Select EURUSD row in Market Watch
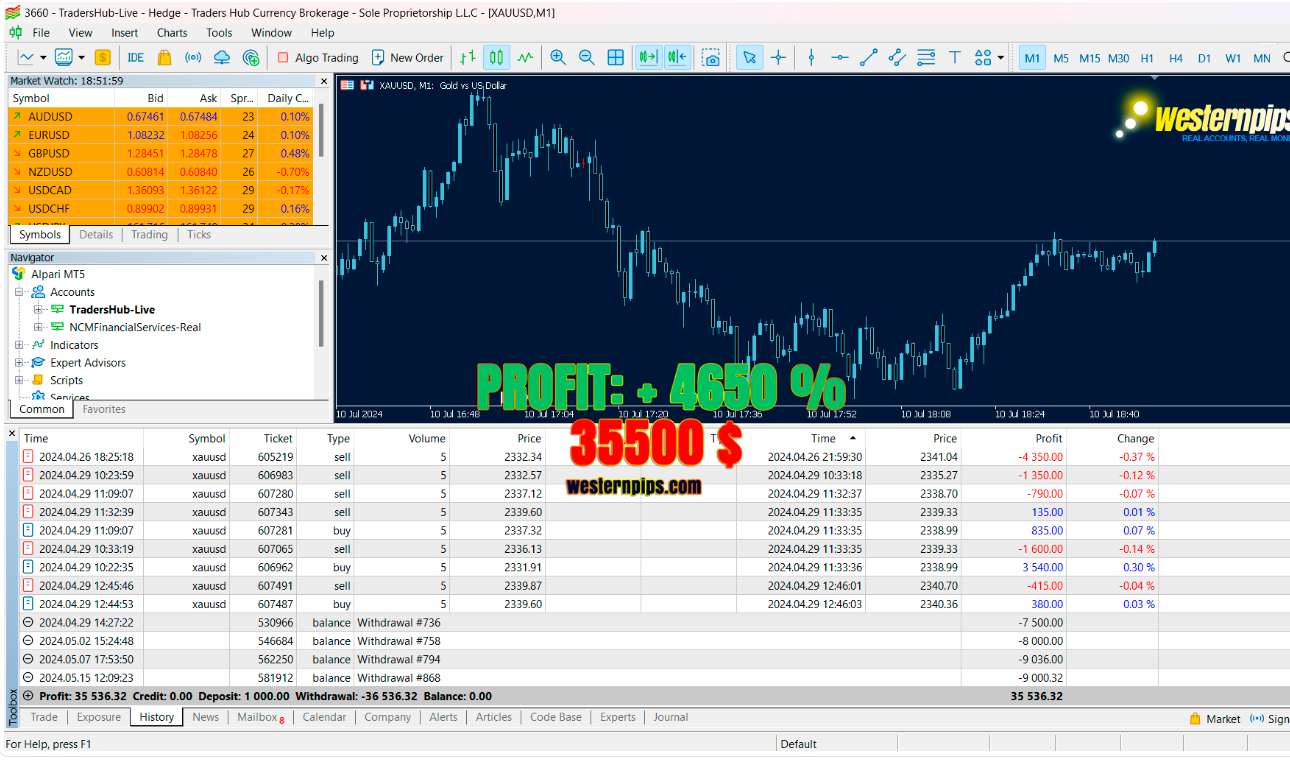 coord(161,135)
